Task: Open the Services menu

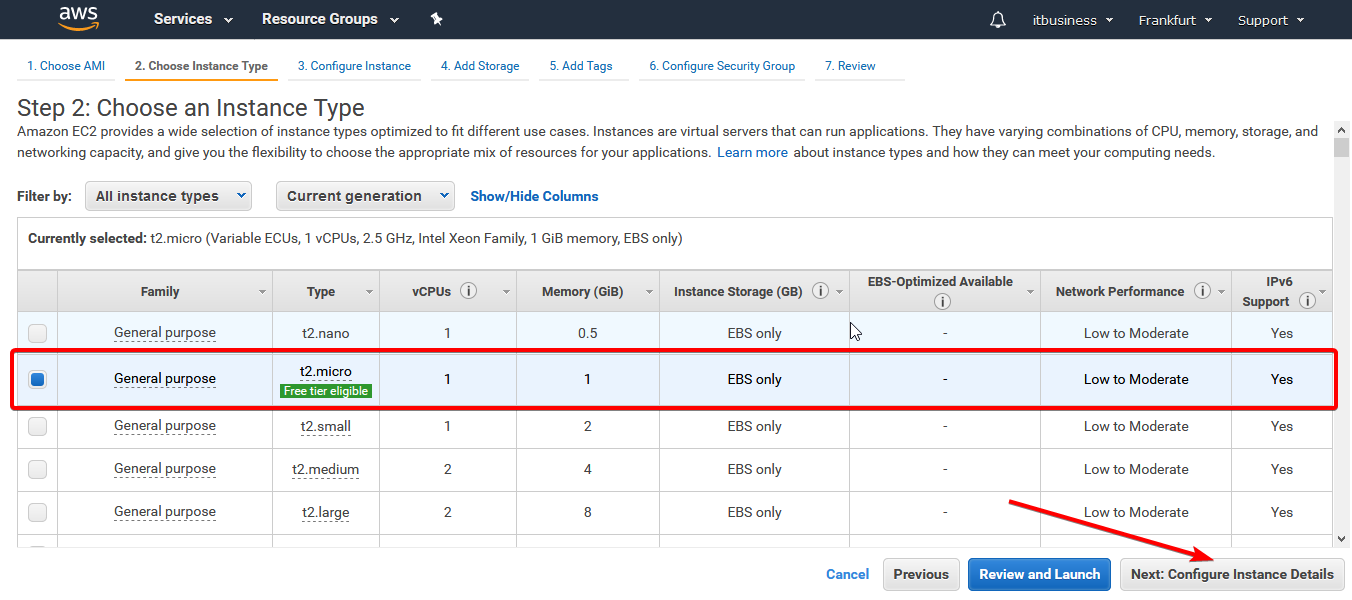Action: [193, 19]
